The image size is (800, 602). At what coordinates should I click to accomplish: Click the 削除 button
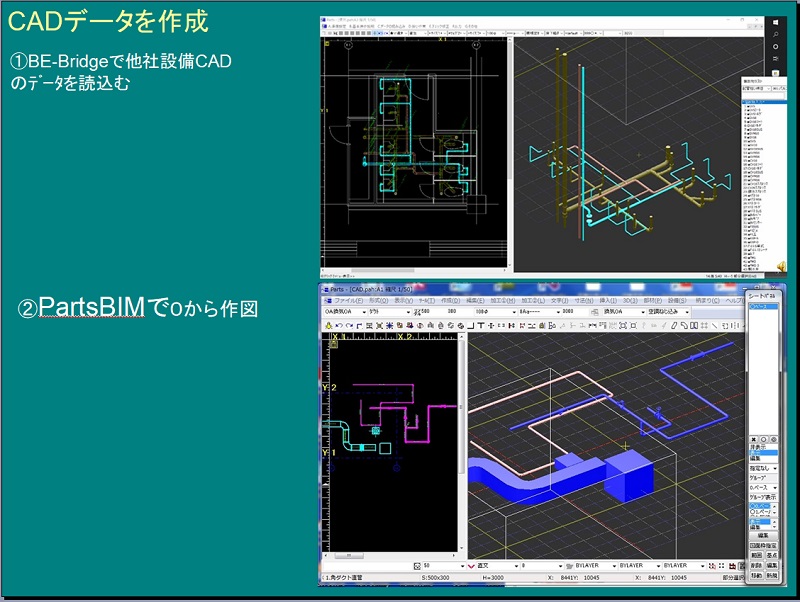pyautogui.click(x=756, y=565)
